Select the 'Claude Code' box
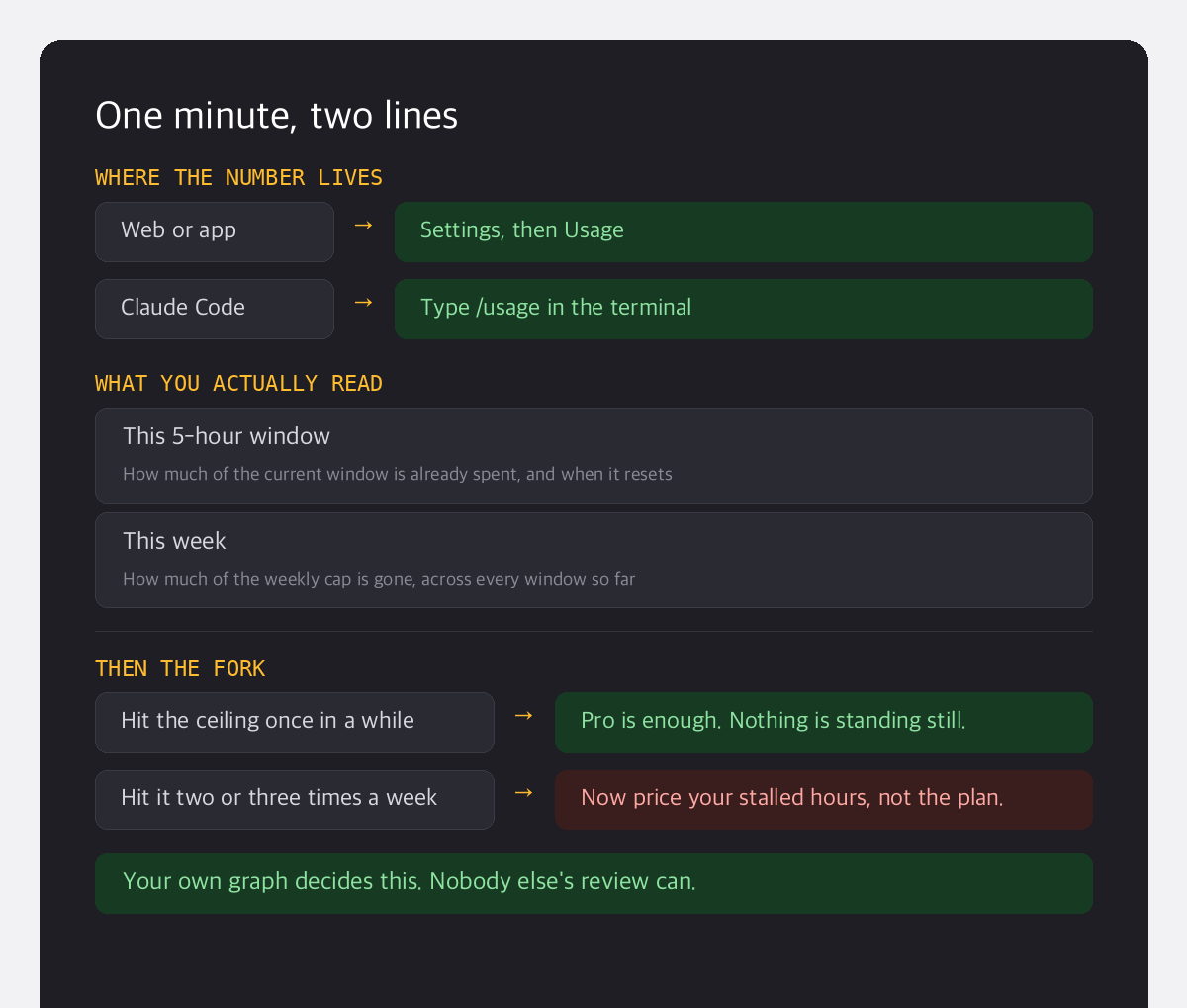 click(x=215, y=309)
